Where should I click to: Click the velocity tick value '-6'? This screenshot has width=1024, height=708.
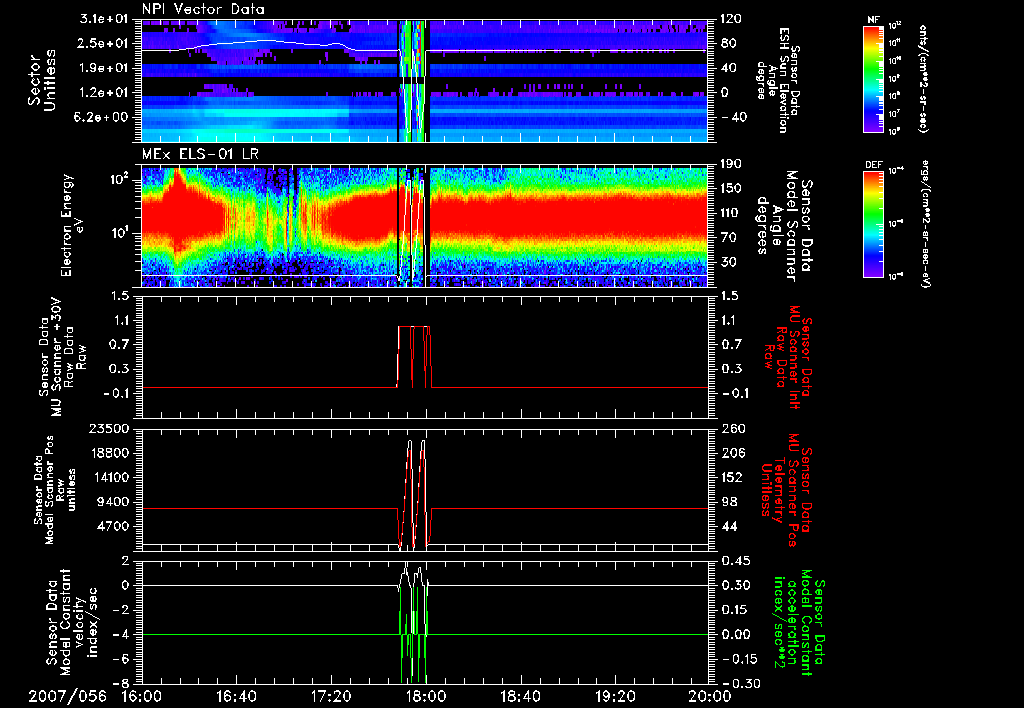pyautogui.click(x=121, y=660)
